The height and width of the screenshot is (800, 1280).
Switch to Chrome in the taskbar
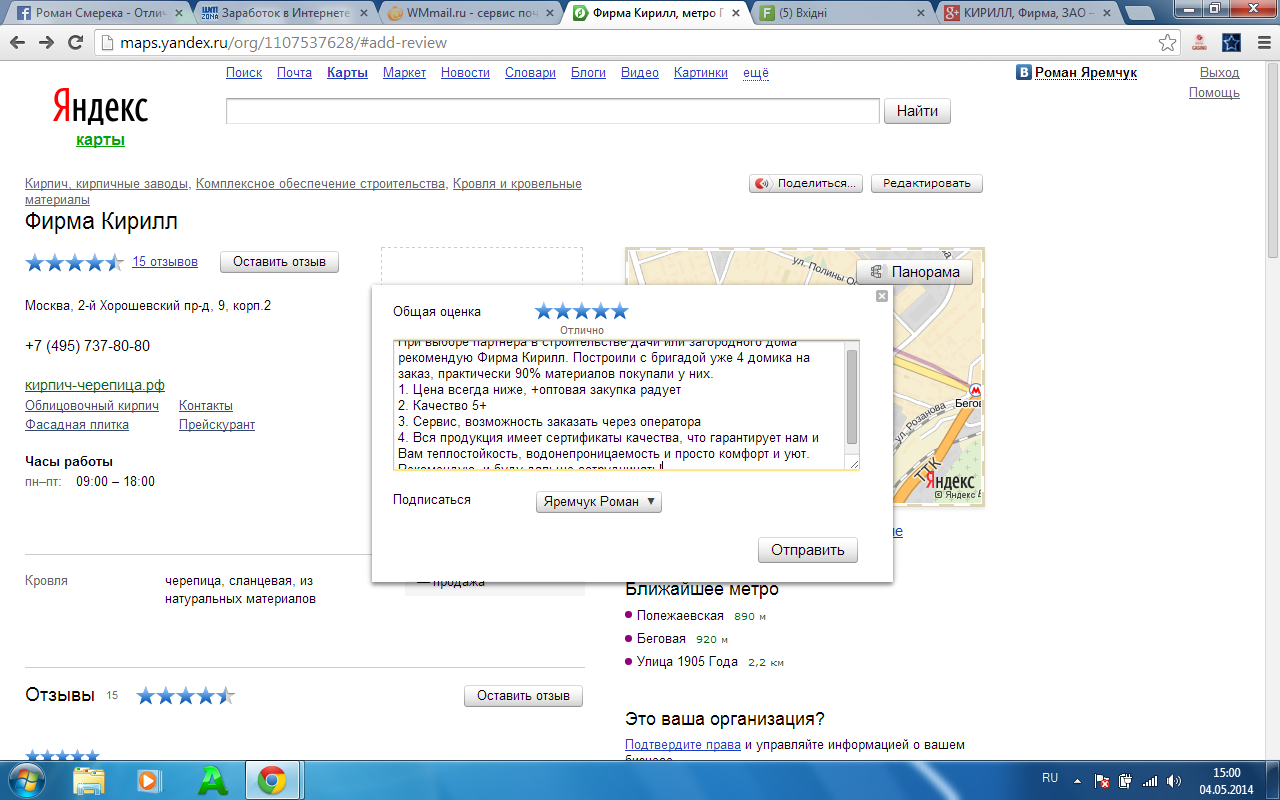(271, 779)
